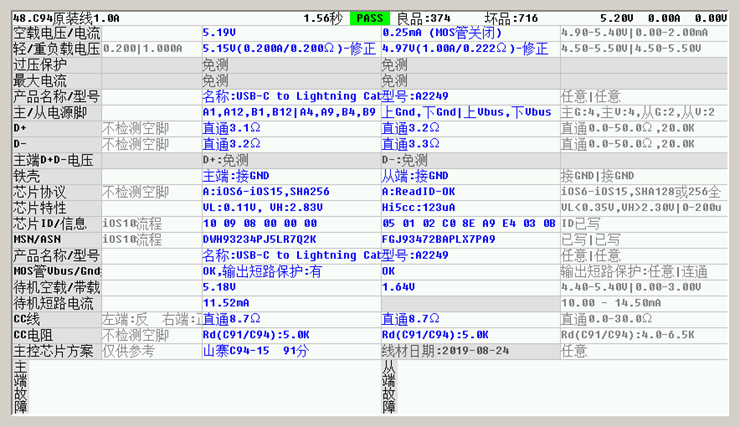Click the A:ReadID-OK chip result
The image size is (740, 427).
[419, 193]
